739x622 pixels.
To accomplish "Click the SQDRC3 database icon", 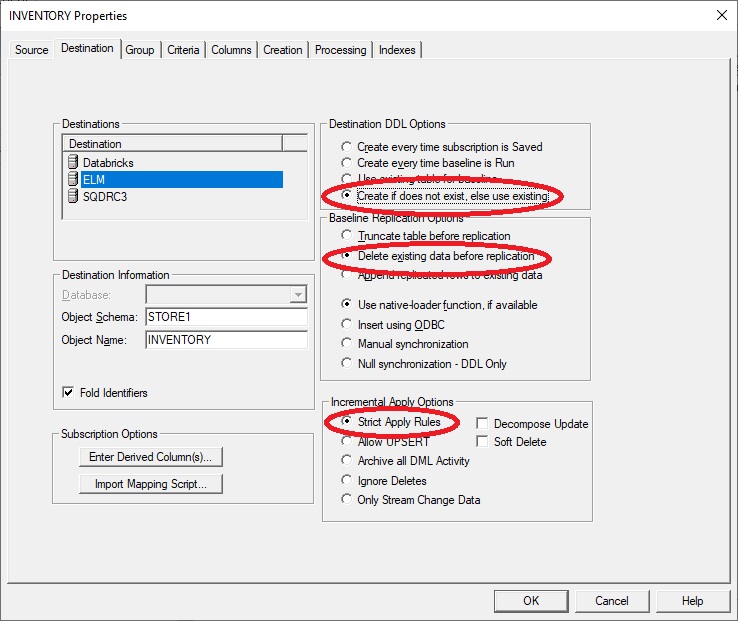I will pyautogui.click(x=72, y=196).
